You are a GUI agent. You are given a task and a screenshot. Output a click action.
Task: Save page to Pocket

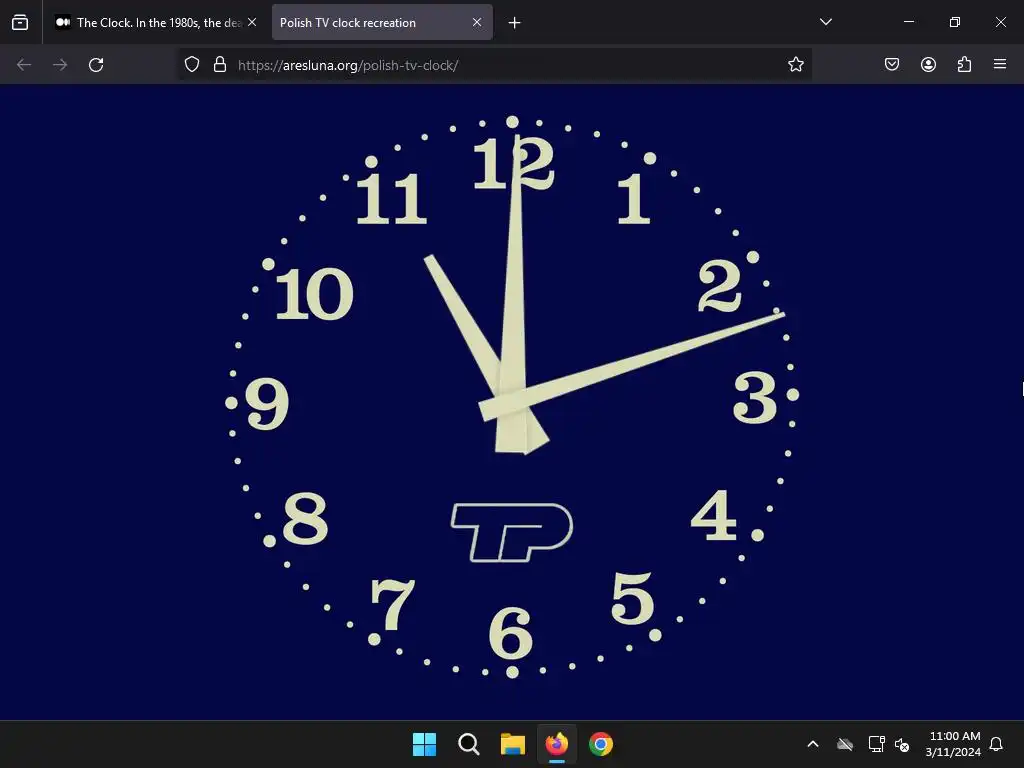892,65
